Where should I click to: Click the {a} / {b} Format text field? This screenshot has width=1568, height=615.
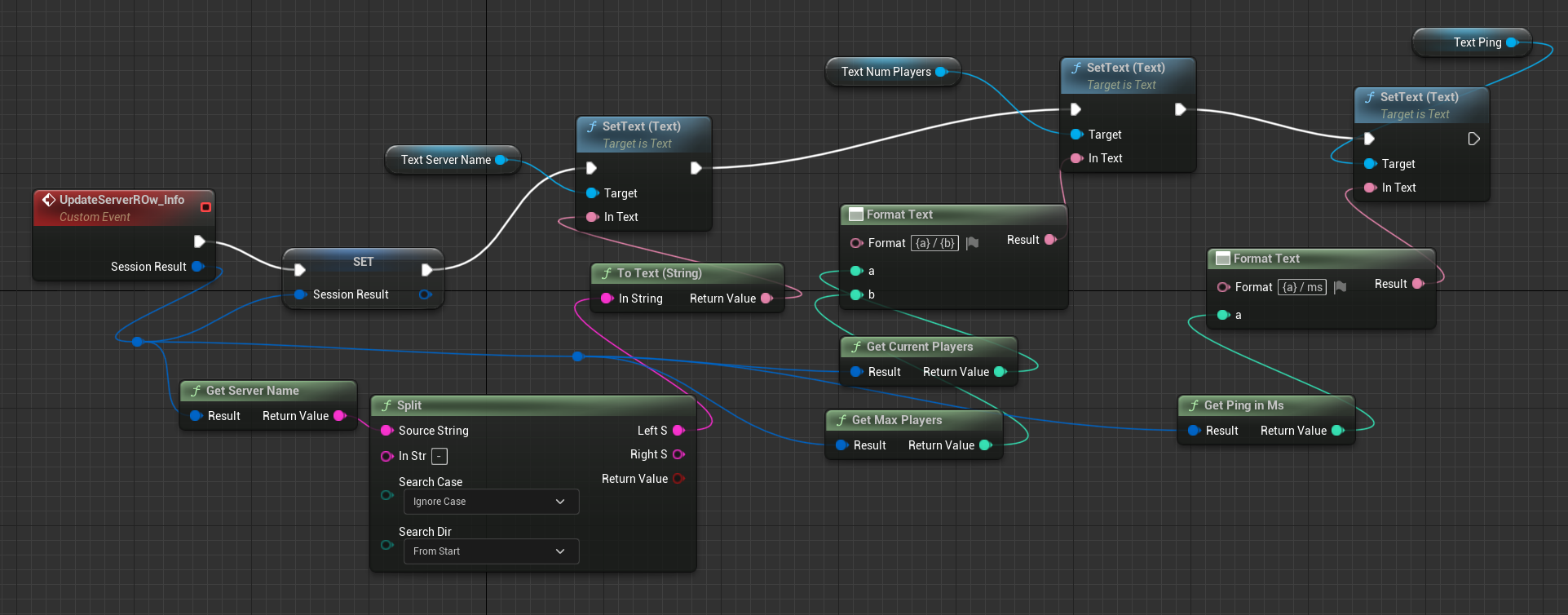(x=934, y=243)
